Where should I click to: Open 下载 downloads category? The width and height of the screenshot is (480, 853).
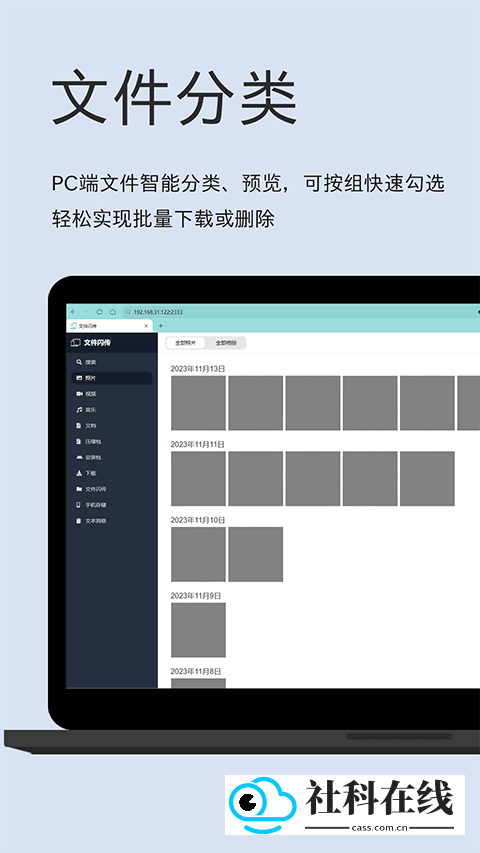click(111, 473)
